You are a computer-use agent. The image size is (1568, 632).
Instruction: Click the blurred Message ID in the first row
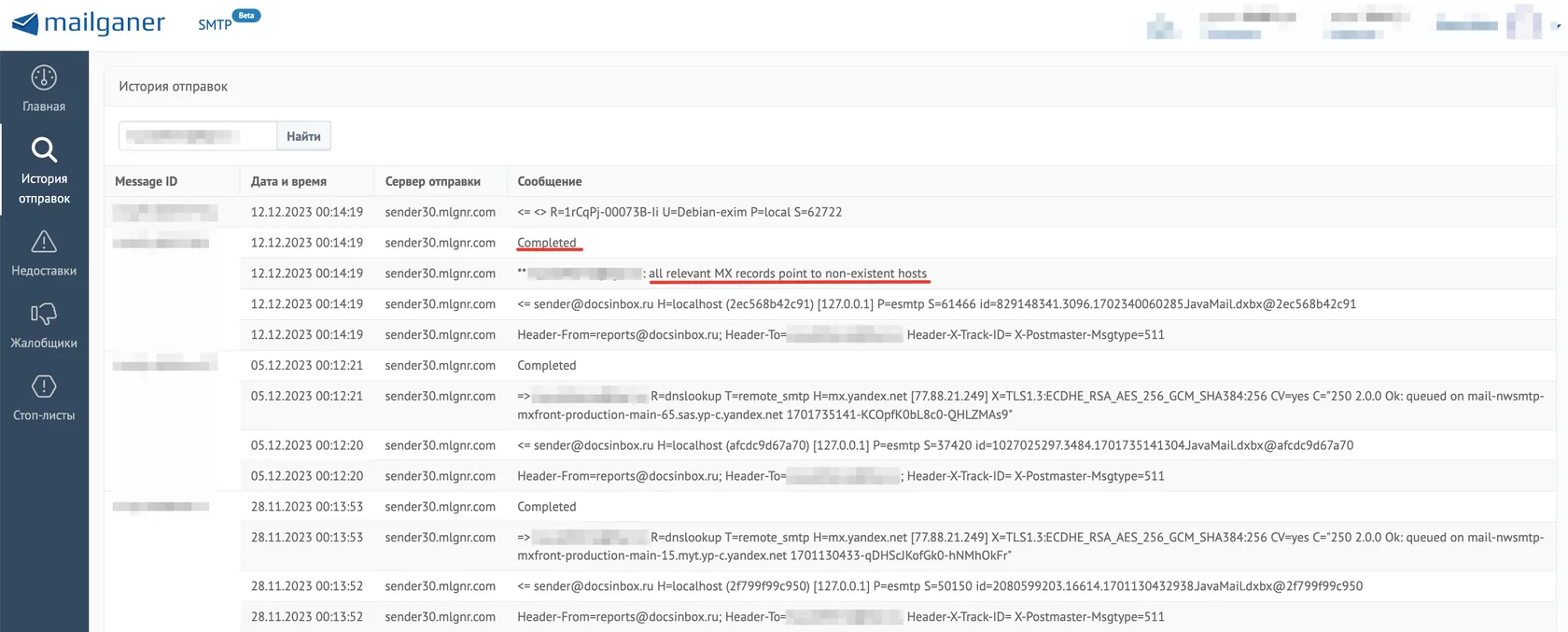[165, 212]
